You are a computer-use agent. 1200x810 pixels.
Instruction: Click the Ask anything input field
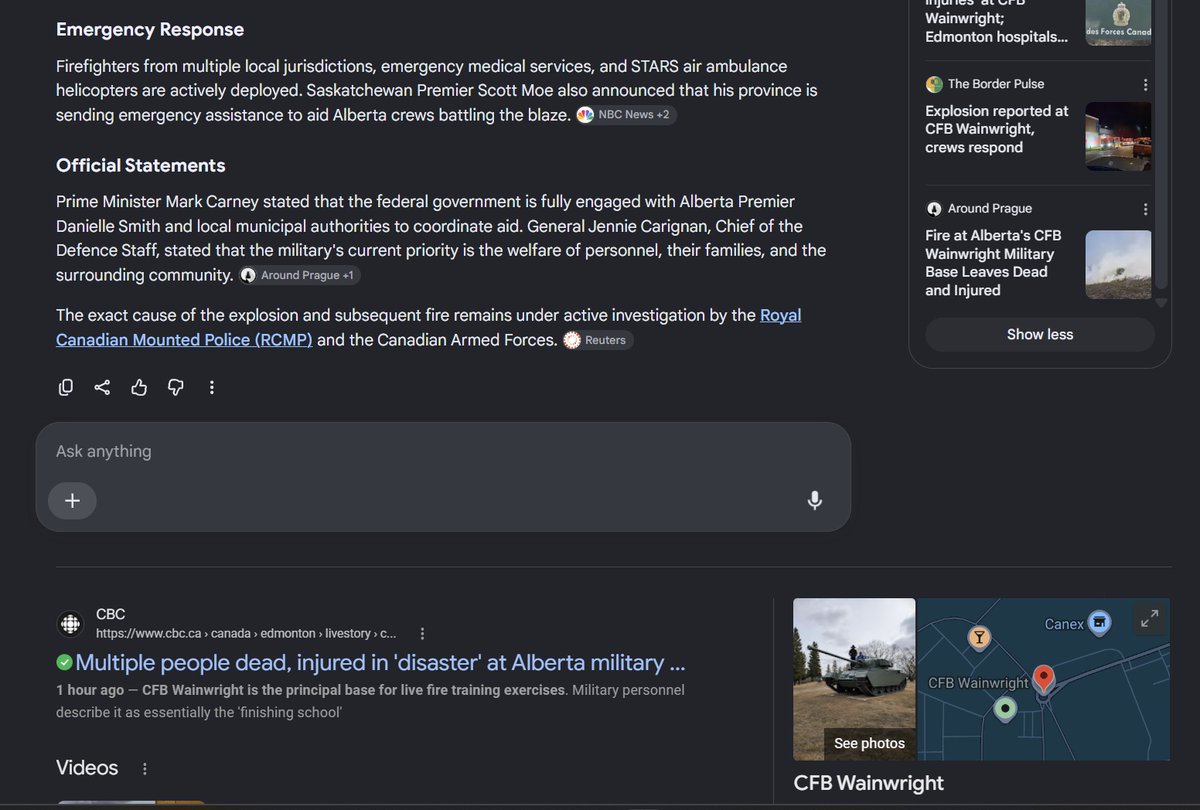(x=443, y=452)
